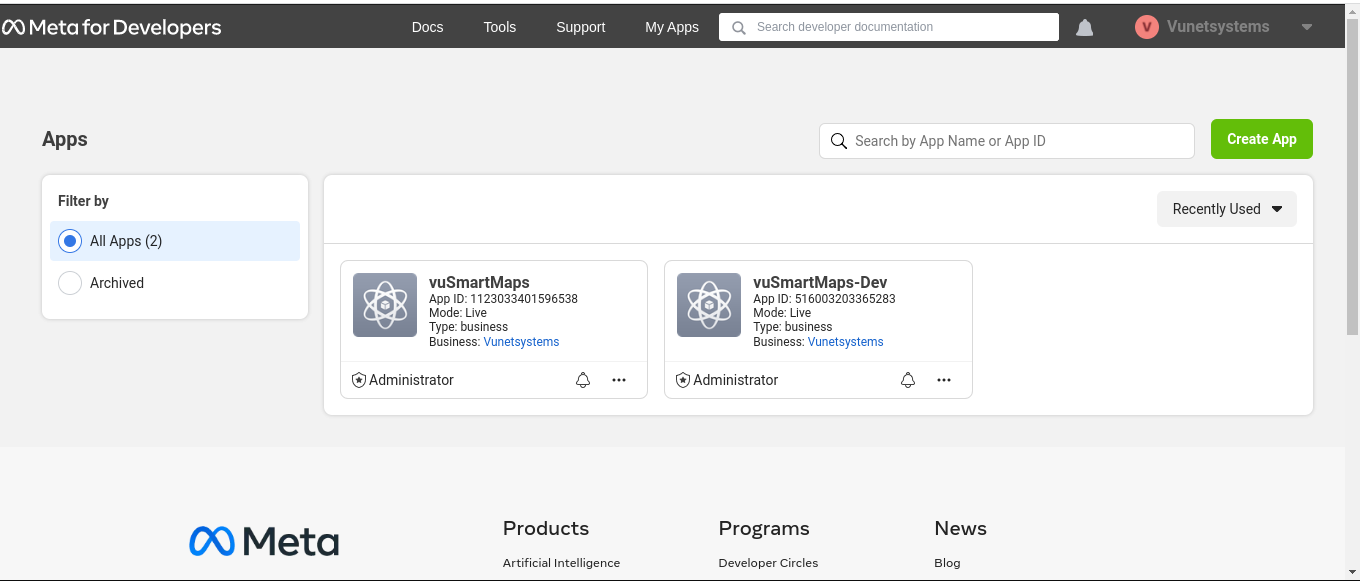Open the Docs menu
The width and height of the screenshot is (1360, 581).
[x=427, y=27]
